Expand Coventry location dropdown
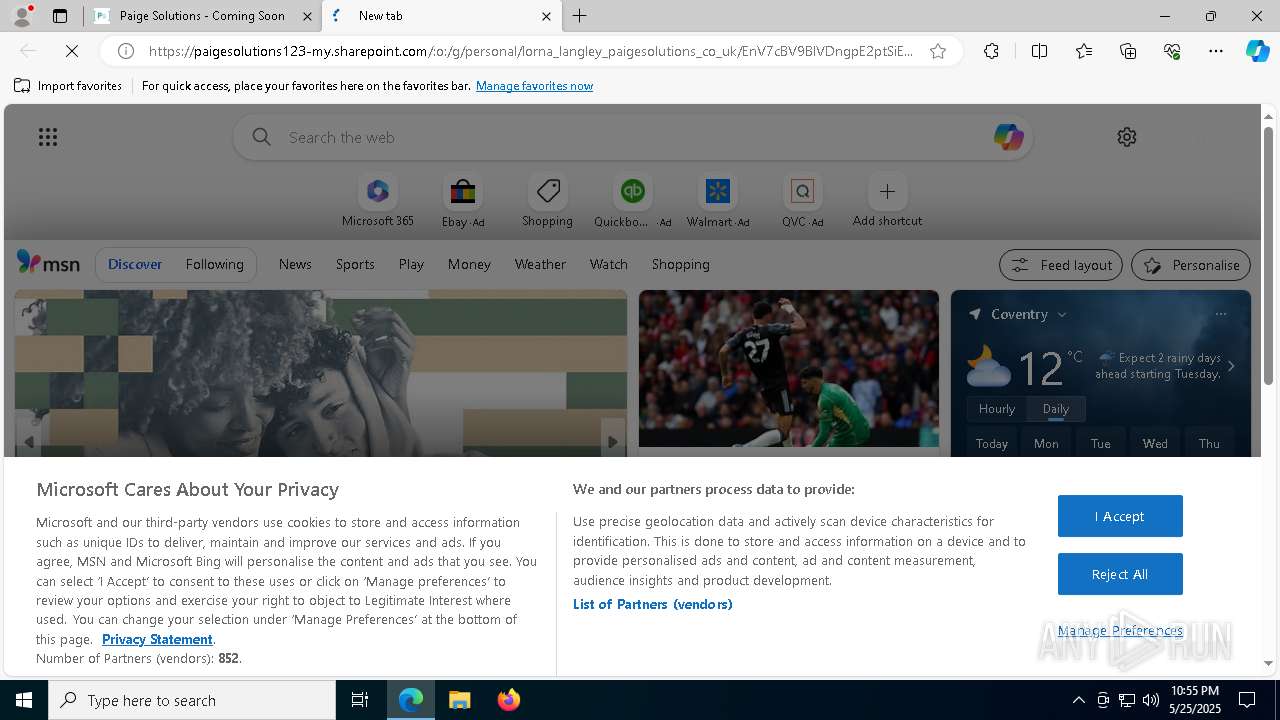1280x720 pixels. pos(1062,314)
